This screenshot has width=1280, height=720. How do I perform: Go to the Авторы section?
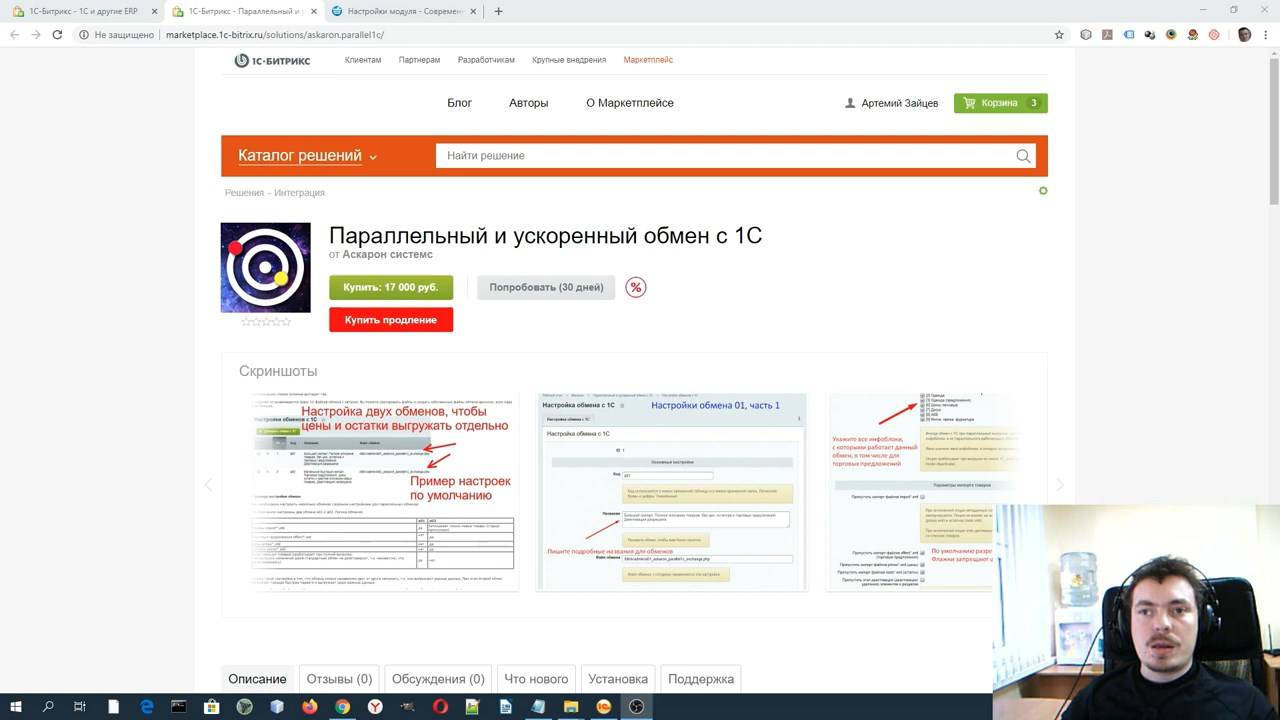coord(529,103)
